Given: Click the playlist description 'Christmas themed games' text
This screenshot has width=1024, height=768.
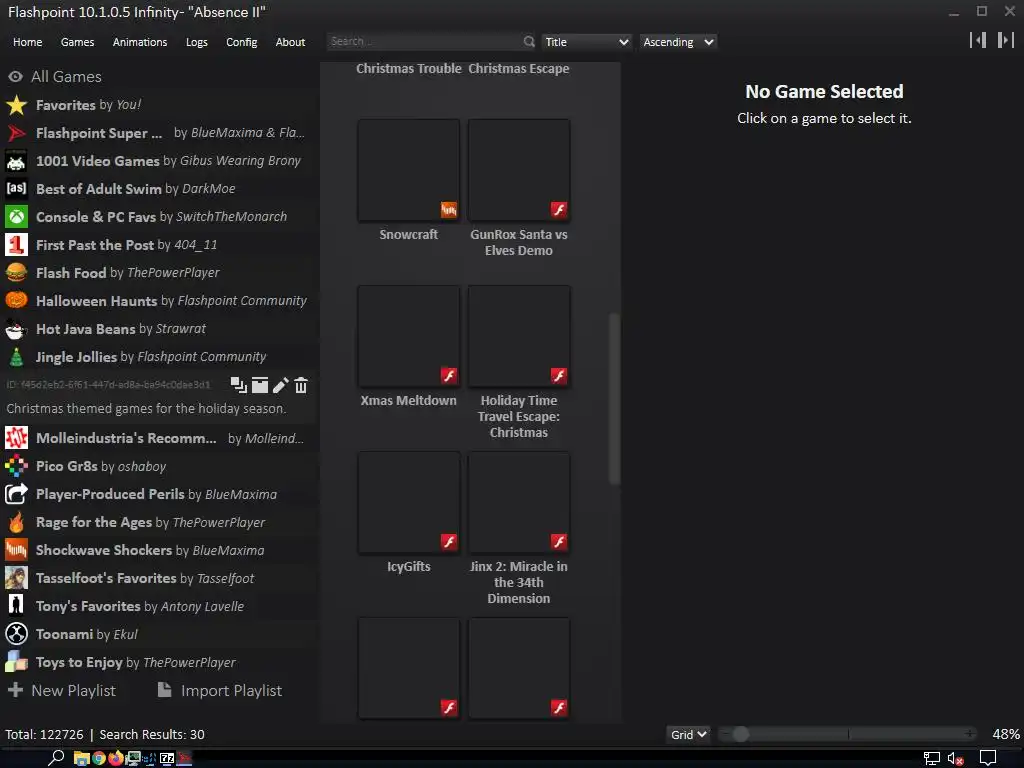Looking at the screenshot, I should (x=146, y=409).
